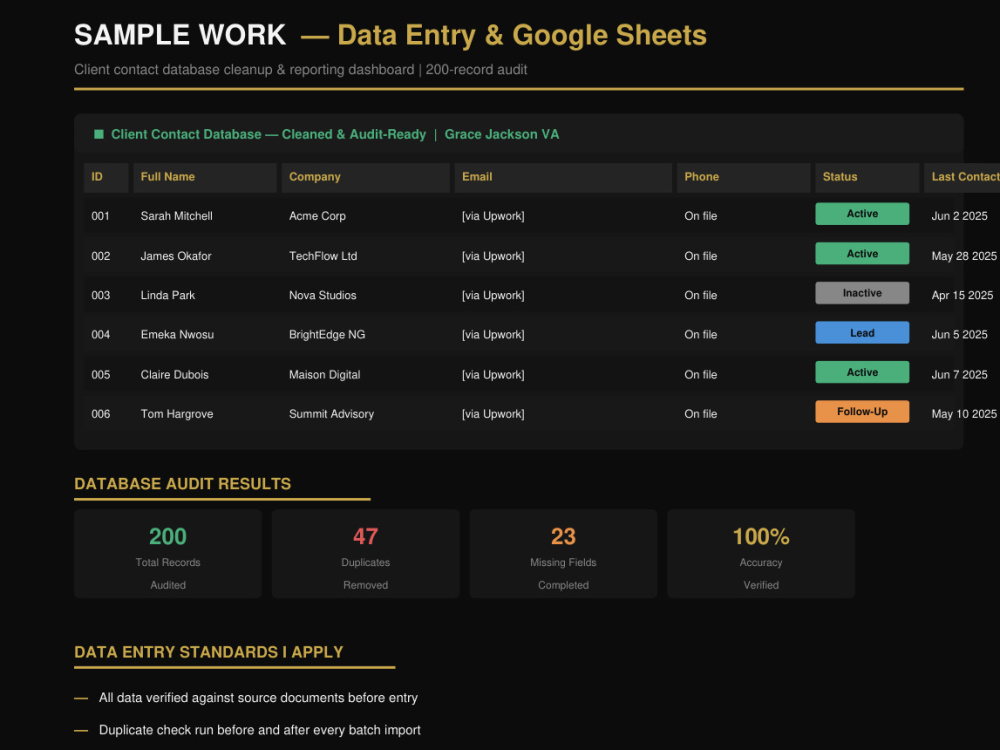Click the May 10 2025 last contact date
Viewport: 1000px width, 750px height.
click(x=964, y=414)
